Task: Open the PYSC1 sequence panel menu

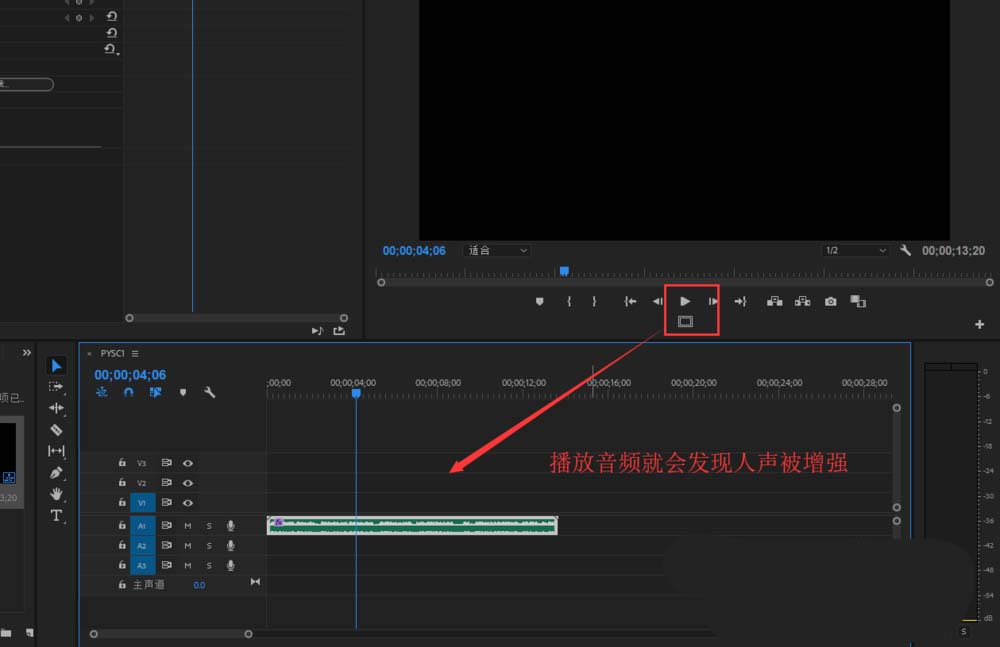Action: point(135,353)
